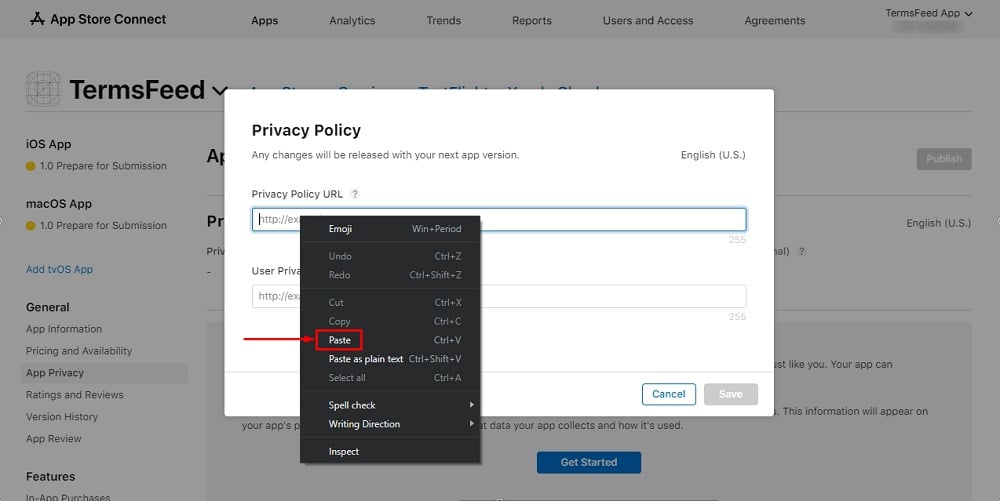Open help tooltip for Privacy Policy URL
This screenshot has height=501, width=1000.
click(x=355, y=194)
